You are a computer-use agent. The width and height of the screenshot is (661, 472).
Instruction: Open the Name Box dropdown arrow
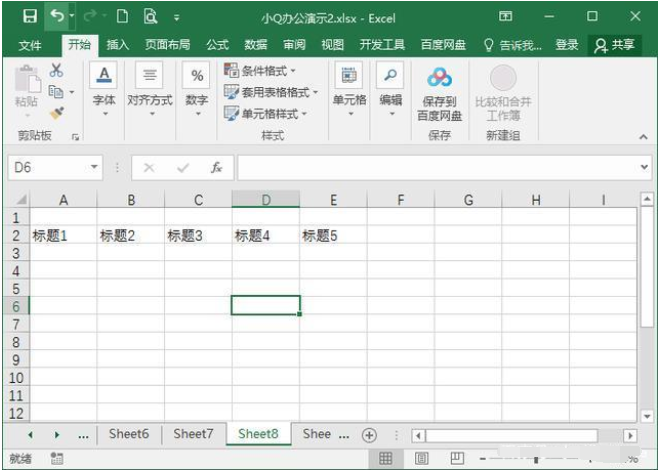(x=95, y=168)
